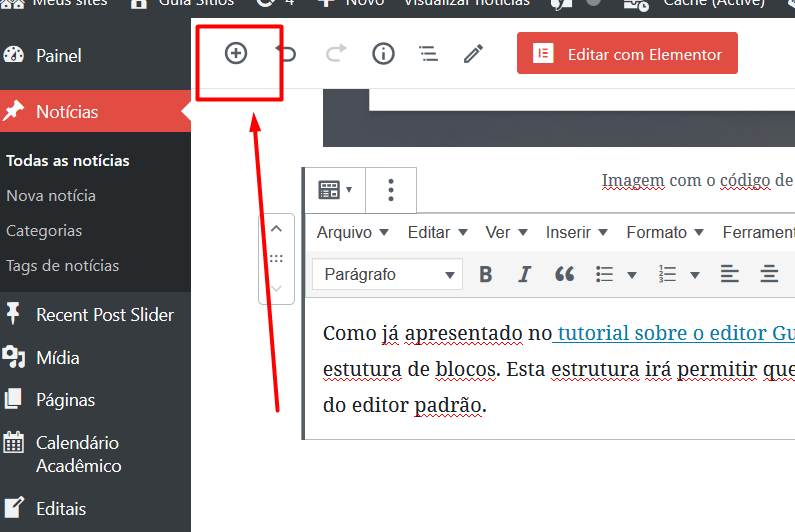
Task: Click the Add block plus icon
Action: click(236, 54)
